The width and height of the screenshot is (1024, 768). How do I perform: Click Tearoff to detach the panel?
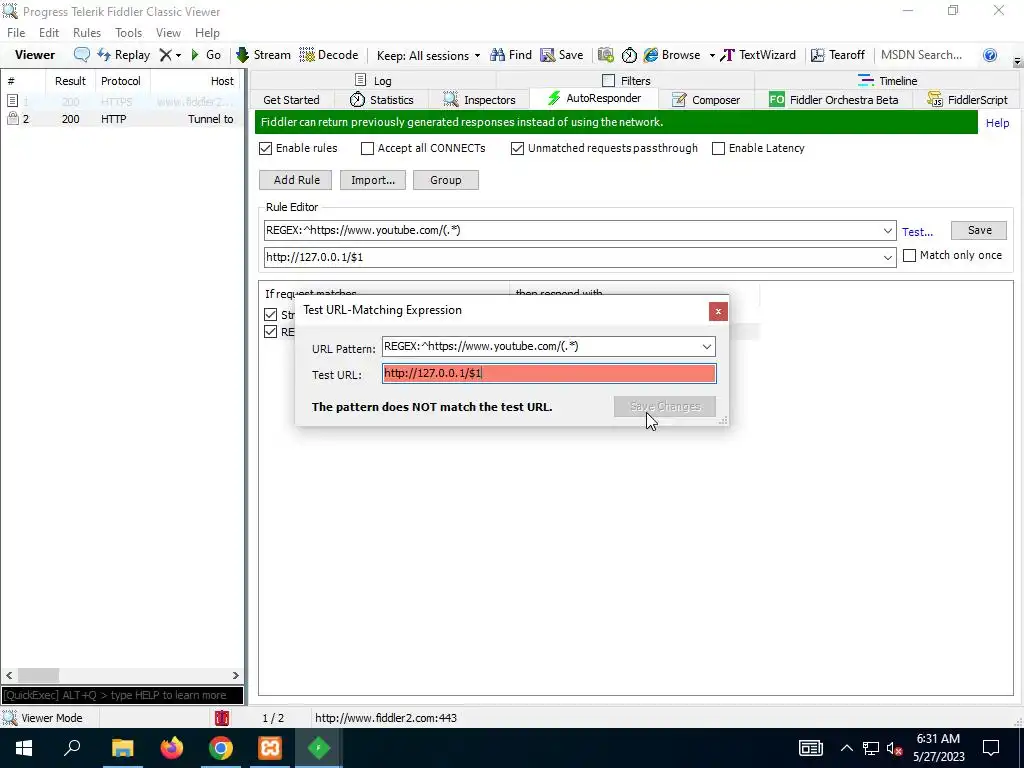click(838, 55)
